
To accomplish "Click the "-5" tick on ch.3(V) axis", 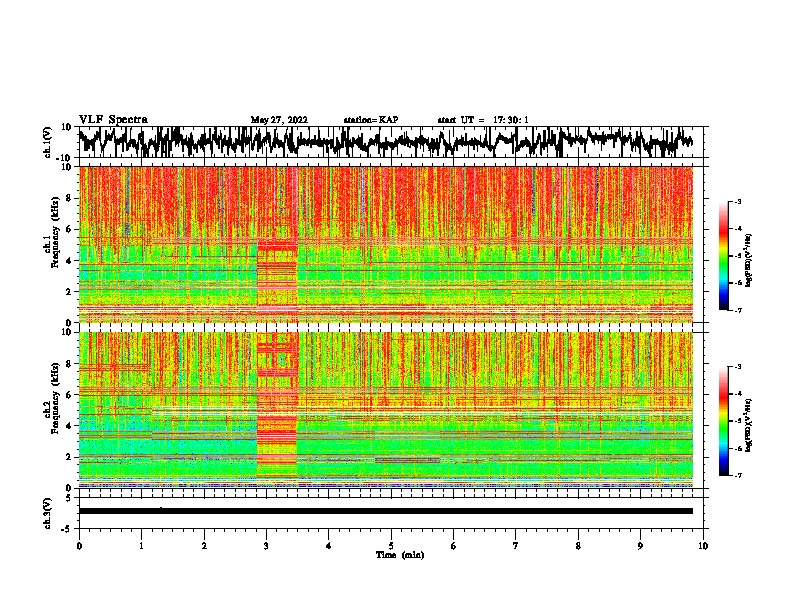I will [68, 529].
